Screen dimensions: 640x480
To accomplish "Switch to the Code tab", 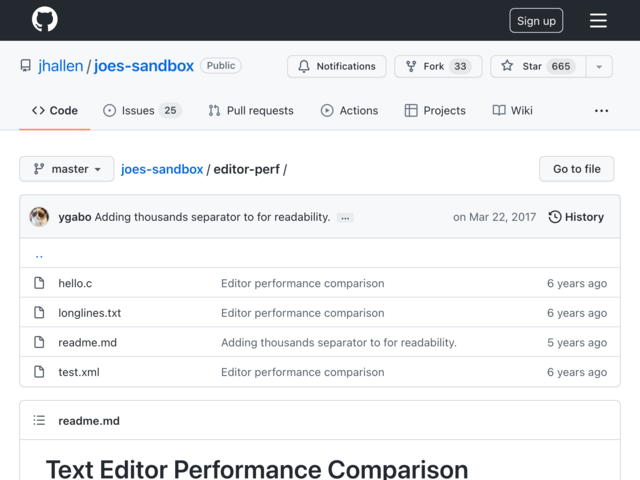I will click(x=55, y=111).
